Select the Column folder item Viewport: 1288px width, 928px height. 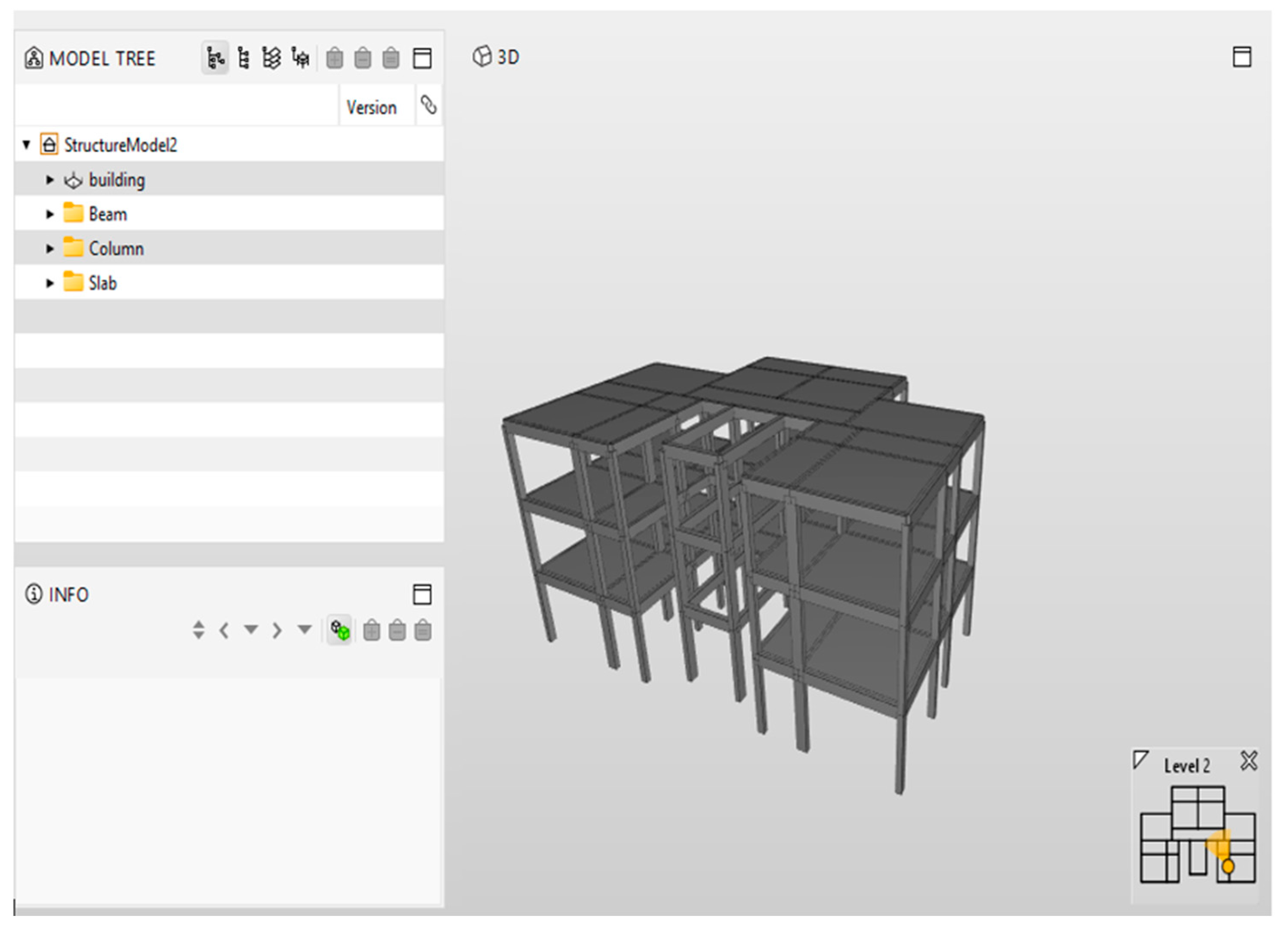[116, 249]
